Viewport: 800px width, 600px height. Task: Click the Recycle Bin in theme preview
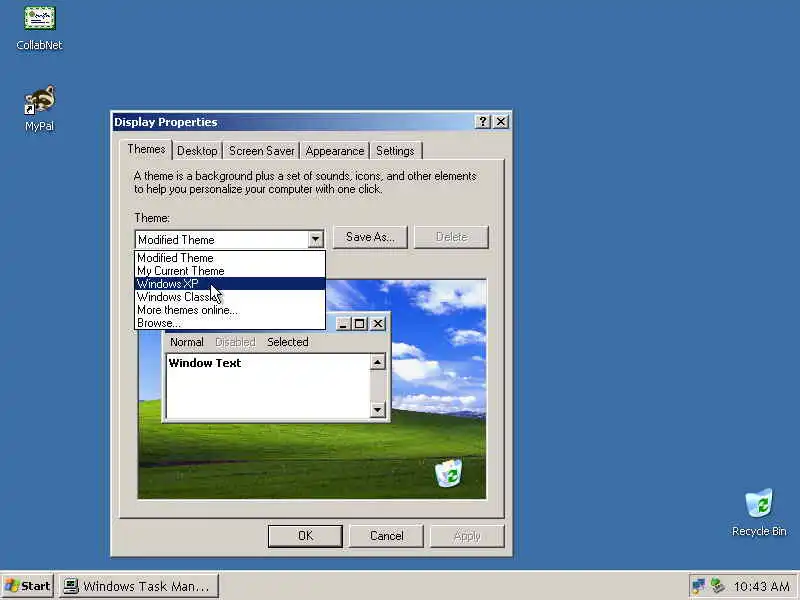[x=448, y=473]
